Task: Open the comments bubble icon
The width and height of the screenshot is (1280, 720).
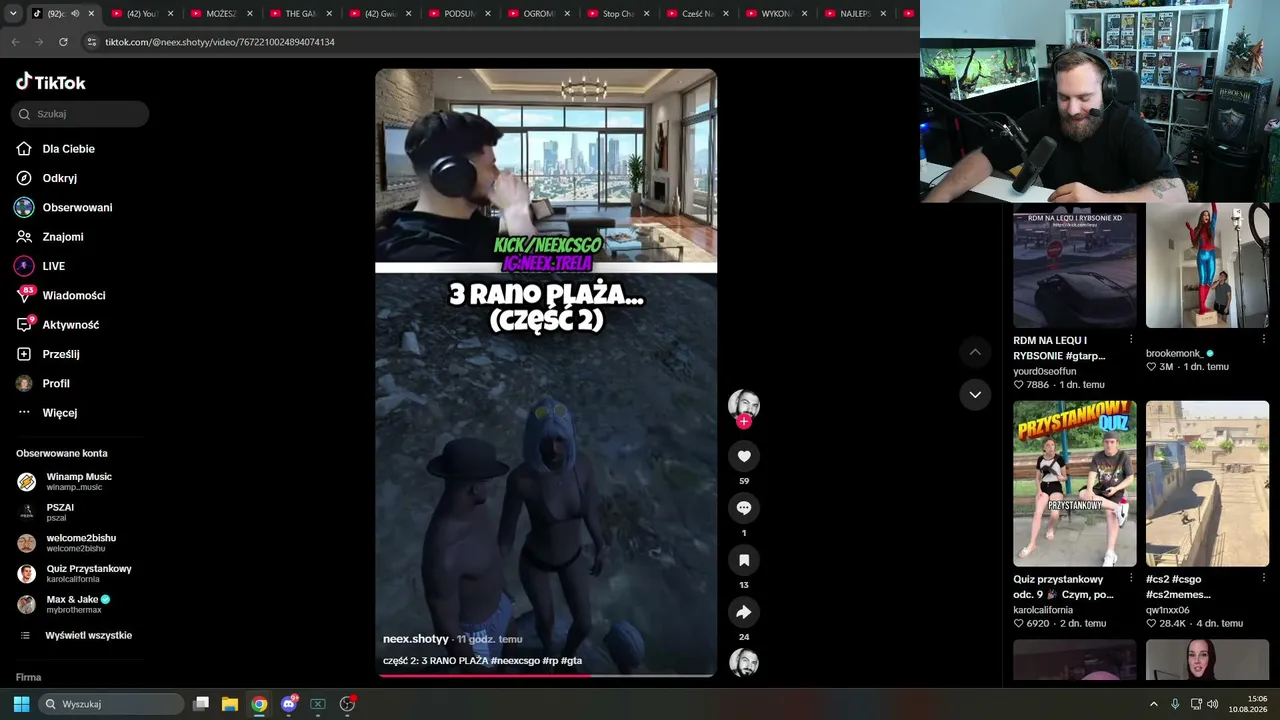Action: (x=744, y=508)
